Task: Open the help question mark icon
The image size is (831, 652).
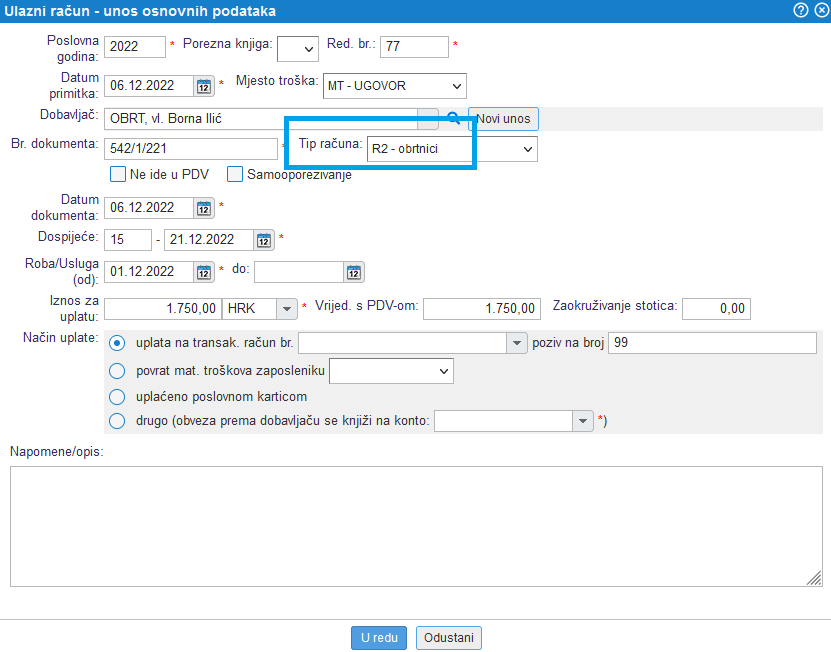Action: tap(800, 11)
